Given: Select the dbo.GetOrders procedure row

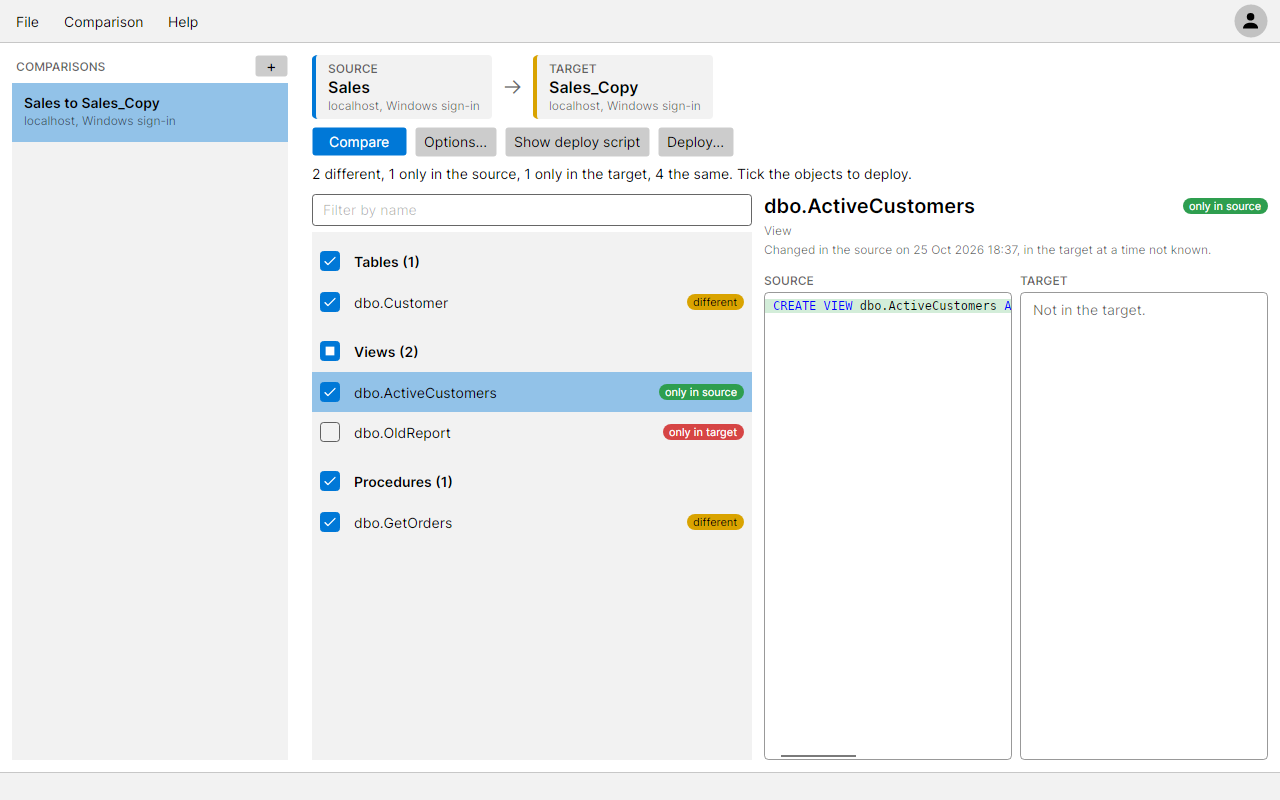Looking at the screenshot, I should point(532,522).
